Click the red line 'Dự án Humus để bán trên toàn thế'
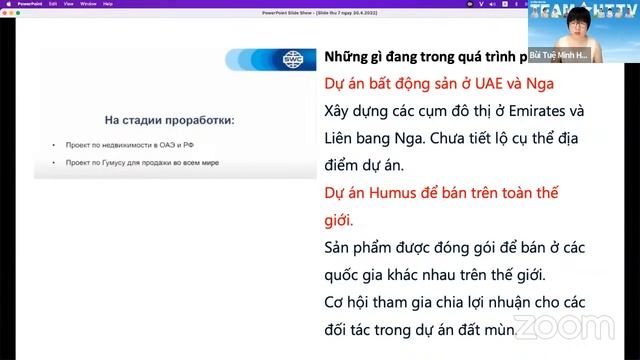Image resolution: width=640 pixels, height=360 pixels. (441, 193)
